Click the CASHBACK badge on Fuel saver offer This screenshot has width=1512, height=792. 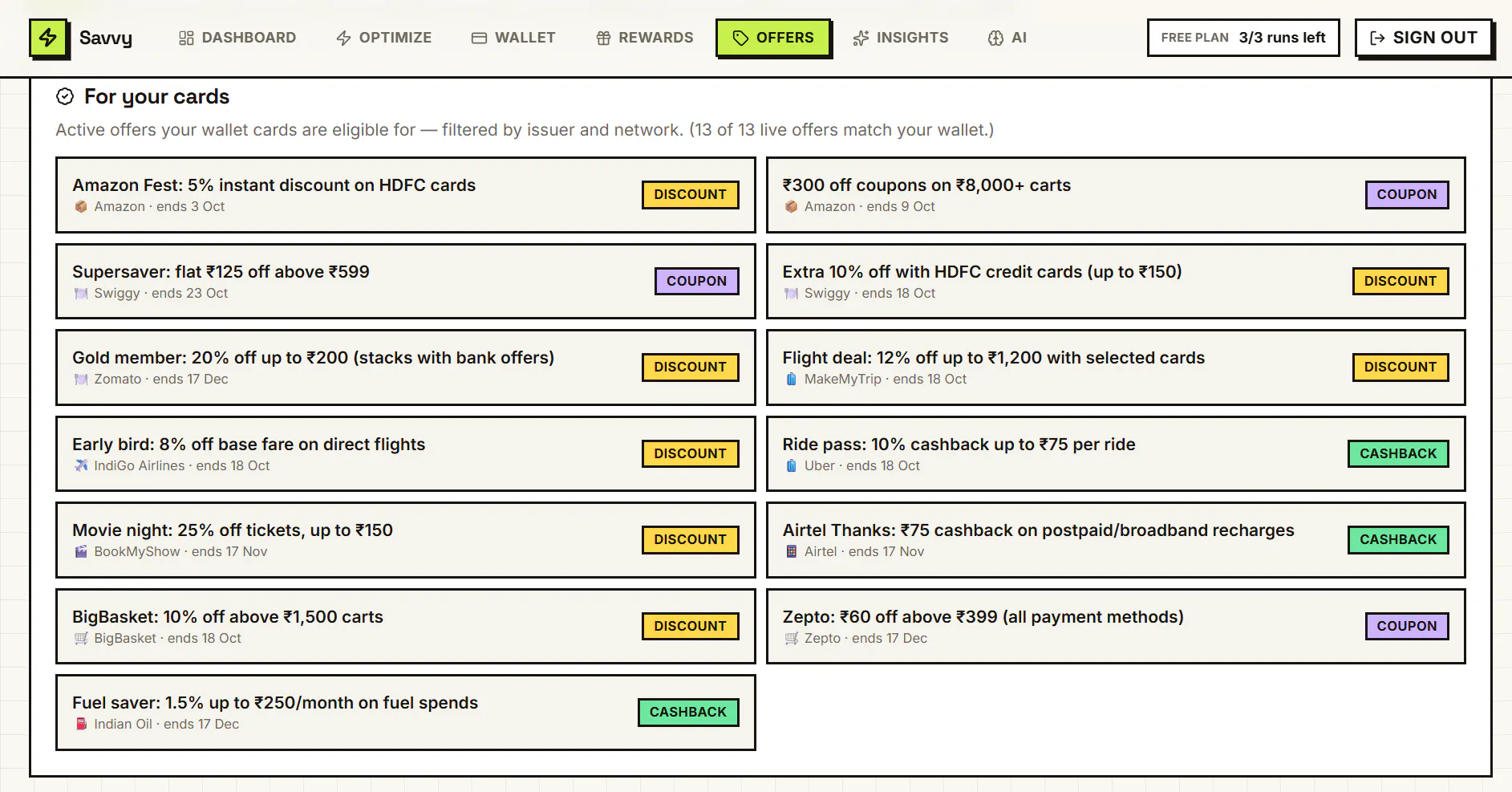point(688,713)
